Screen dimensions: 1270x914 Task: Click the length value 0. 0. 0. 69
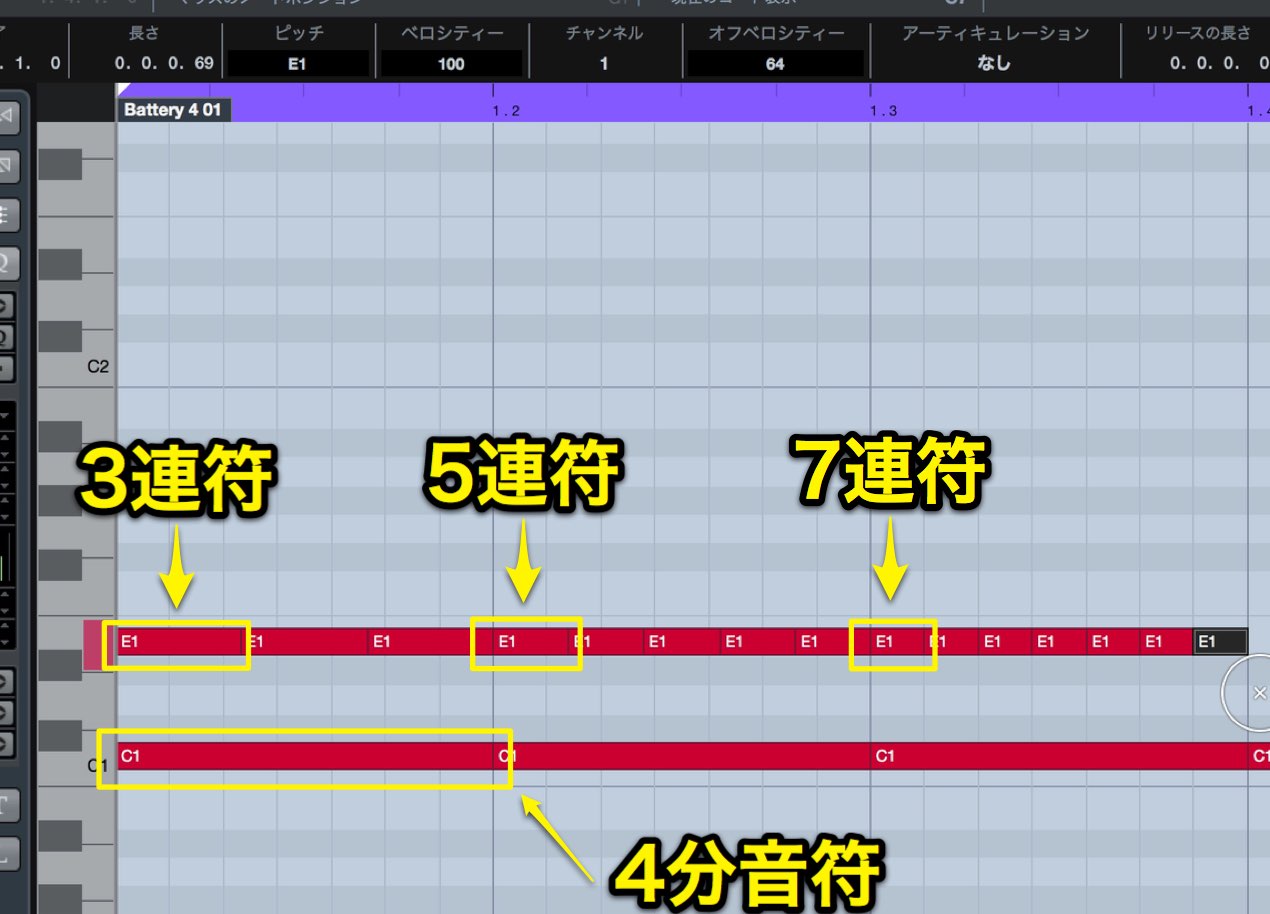[165, 64]
